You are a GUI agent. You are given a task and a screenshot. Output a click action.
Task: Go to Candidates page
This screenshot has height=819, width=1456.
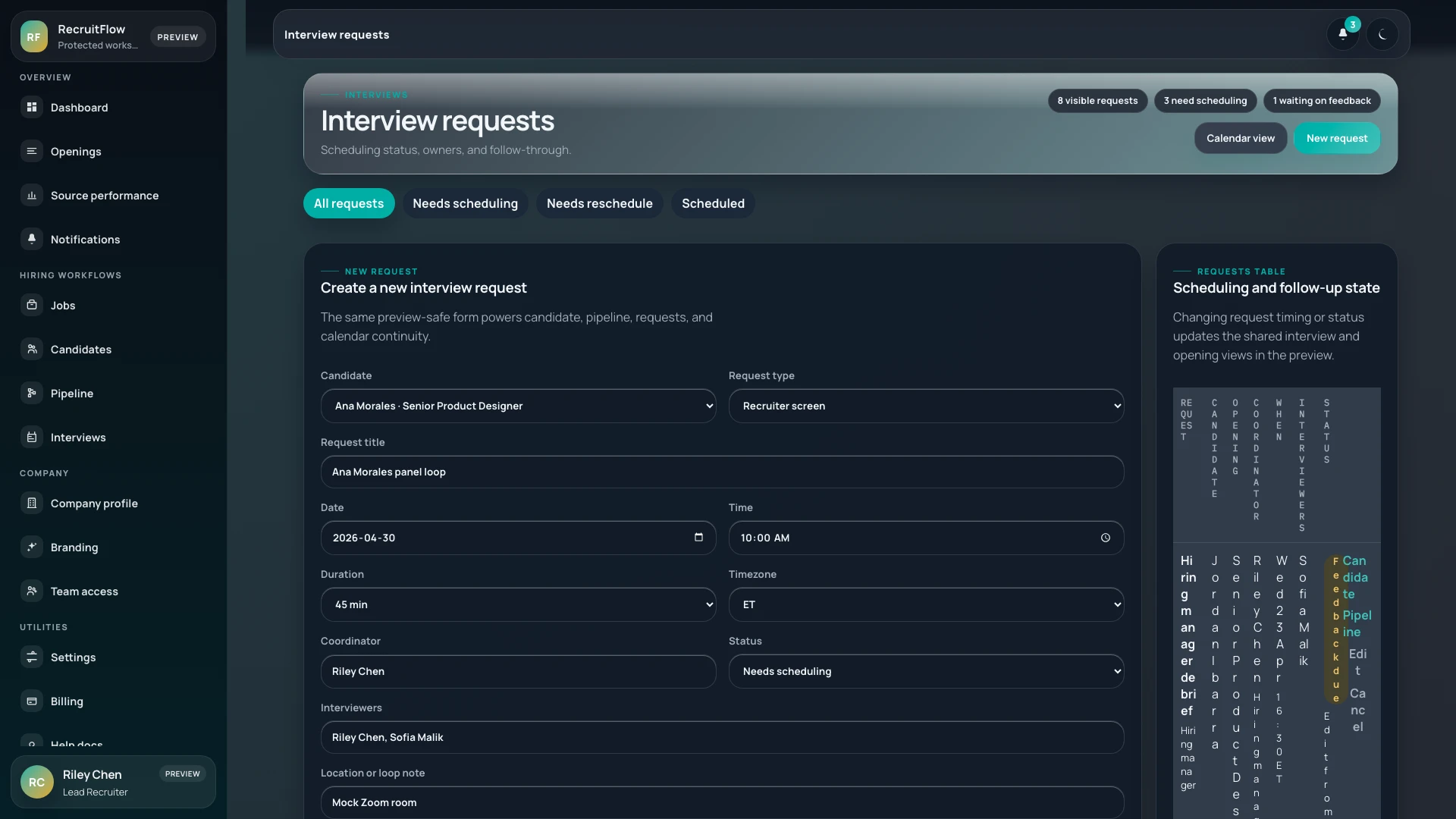point(113,349)
